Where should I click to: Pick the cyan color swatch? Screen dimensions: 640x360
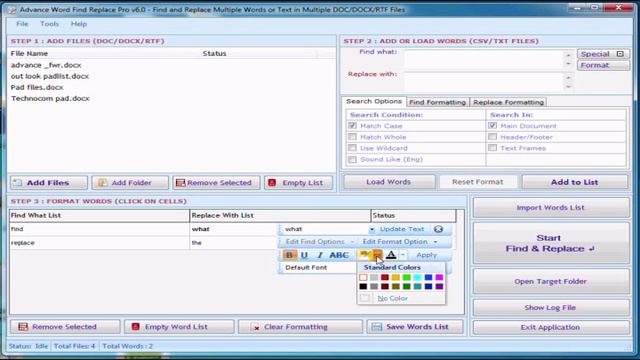tap(417, 278)
